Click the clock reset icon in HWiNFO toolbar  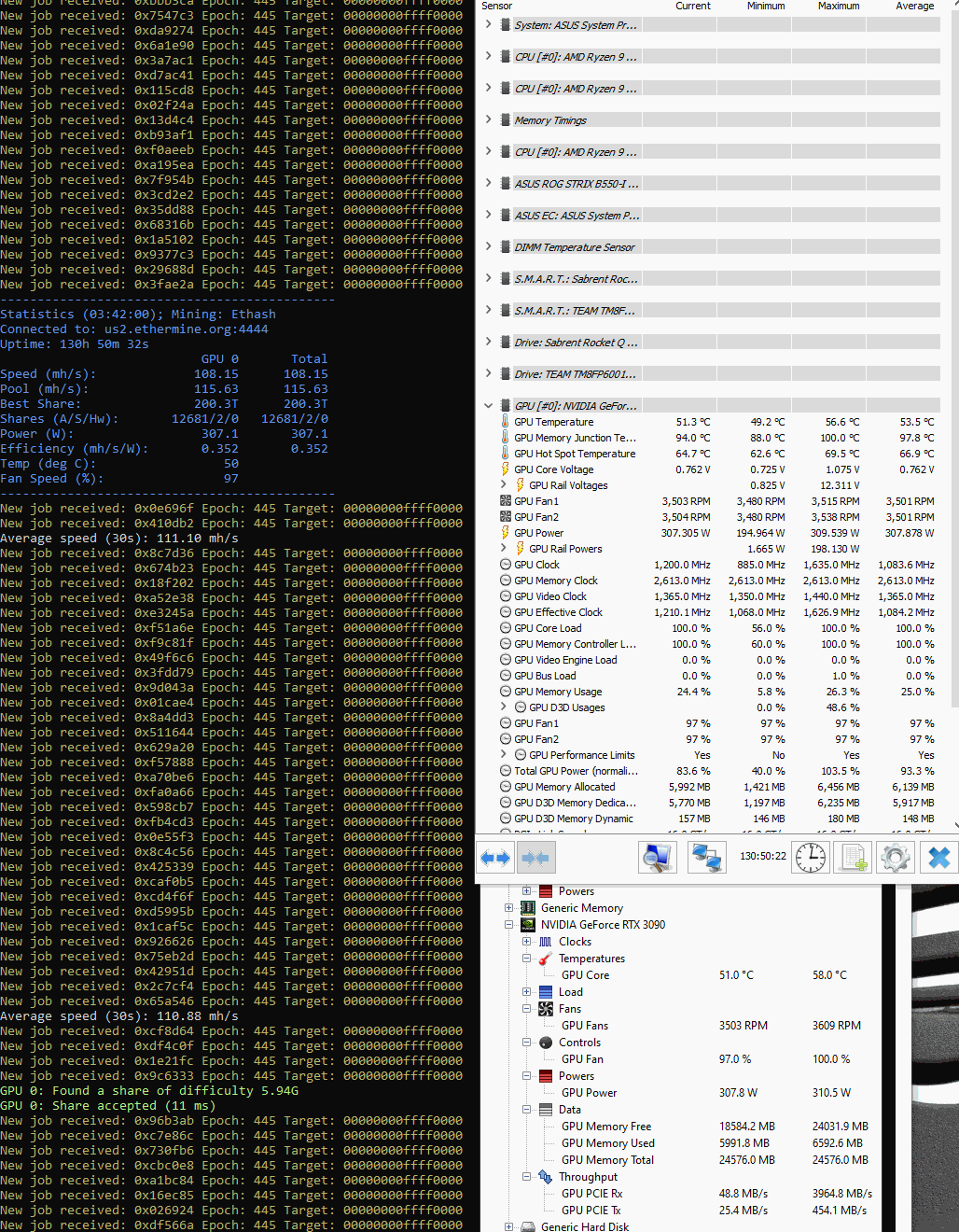(x=811, y=858)
